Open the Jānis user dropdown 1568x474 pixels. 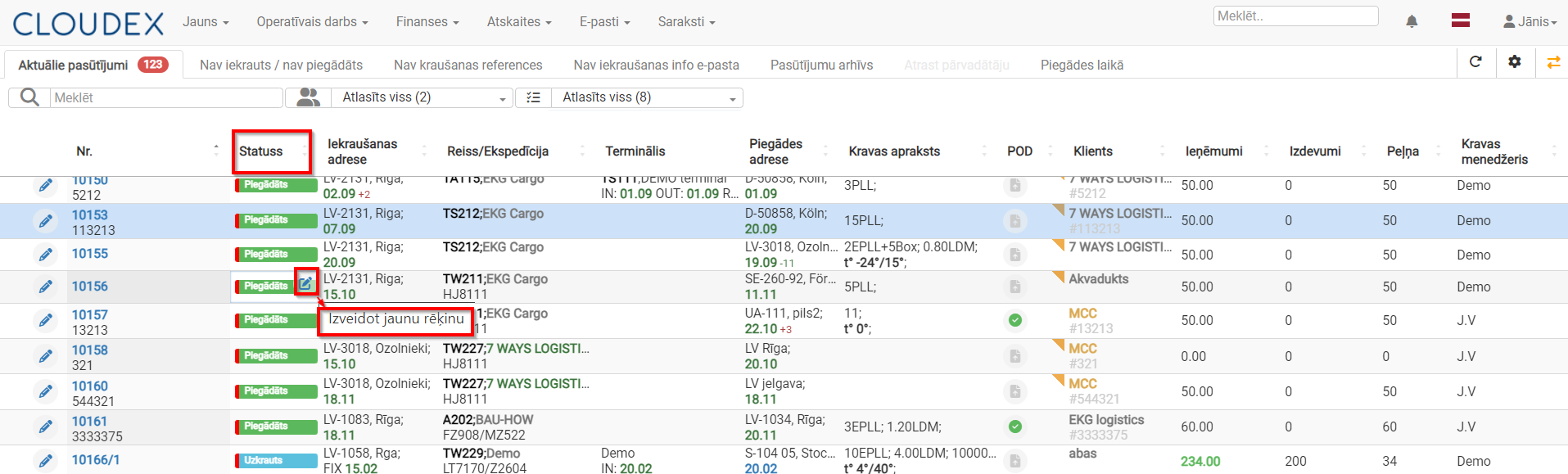coord(1530,21)
